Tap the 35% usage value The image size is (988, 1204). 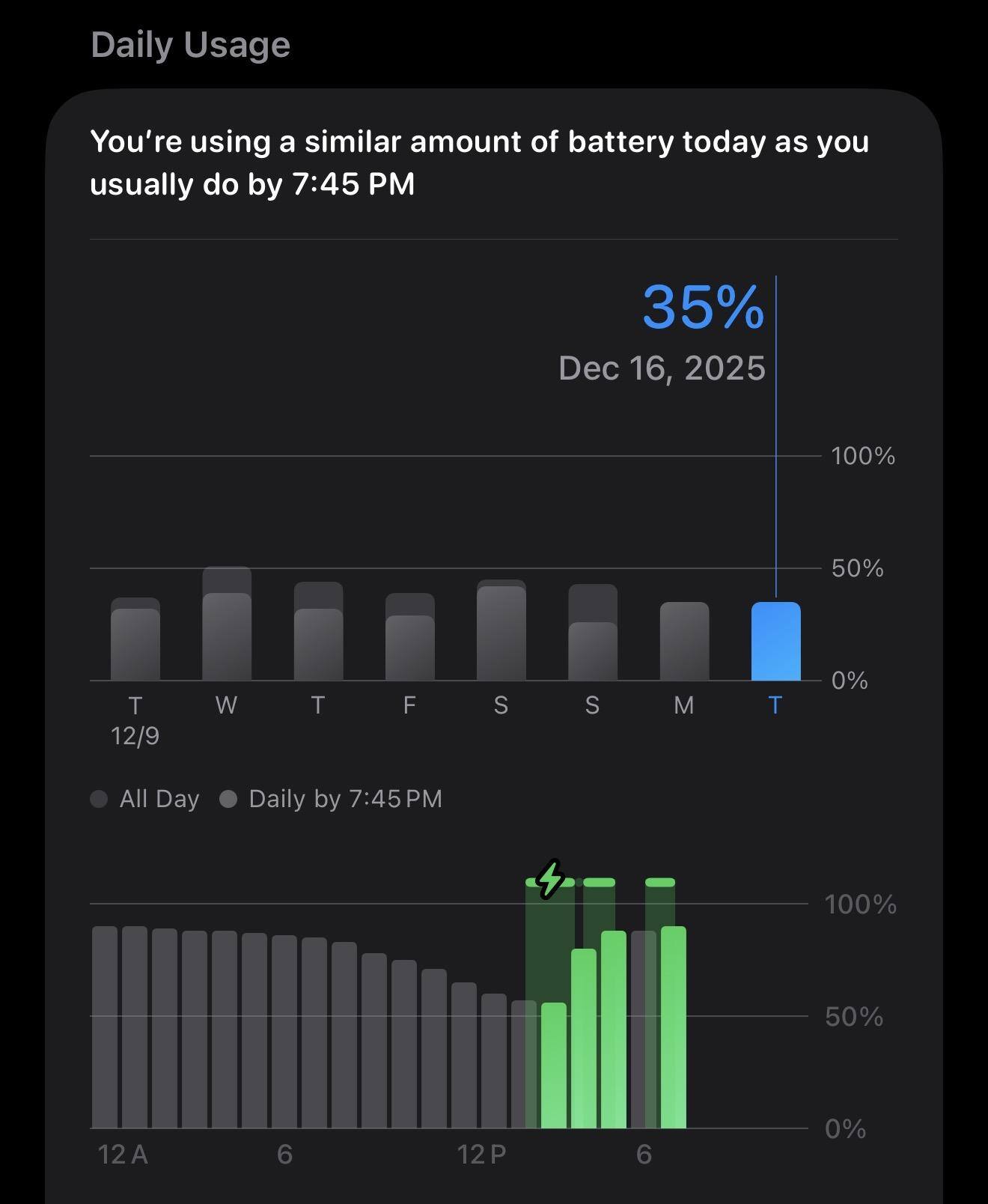703,307
